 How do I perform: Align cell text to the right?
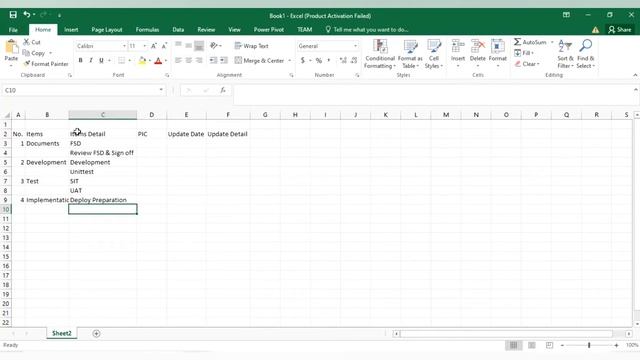tap(199, 60)
